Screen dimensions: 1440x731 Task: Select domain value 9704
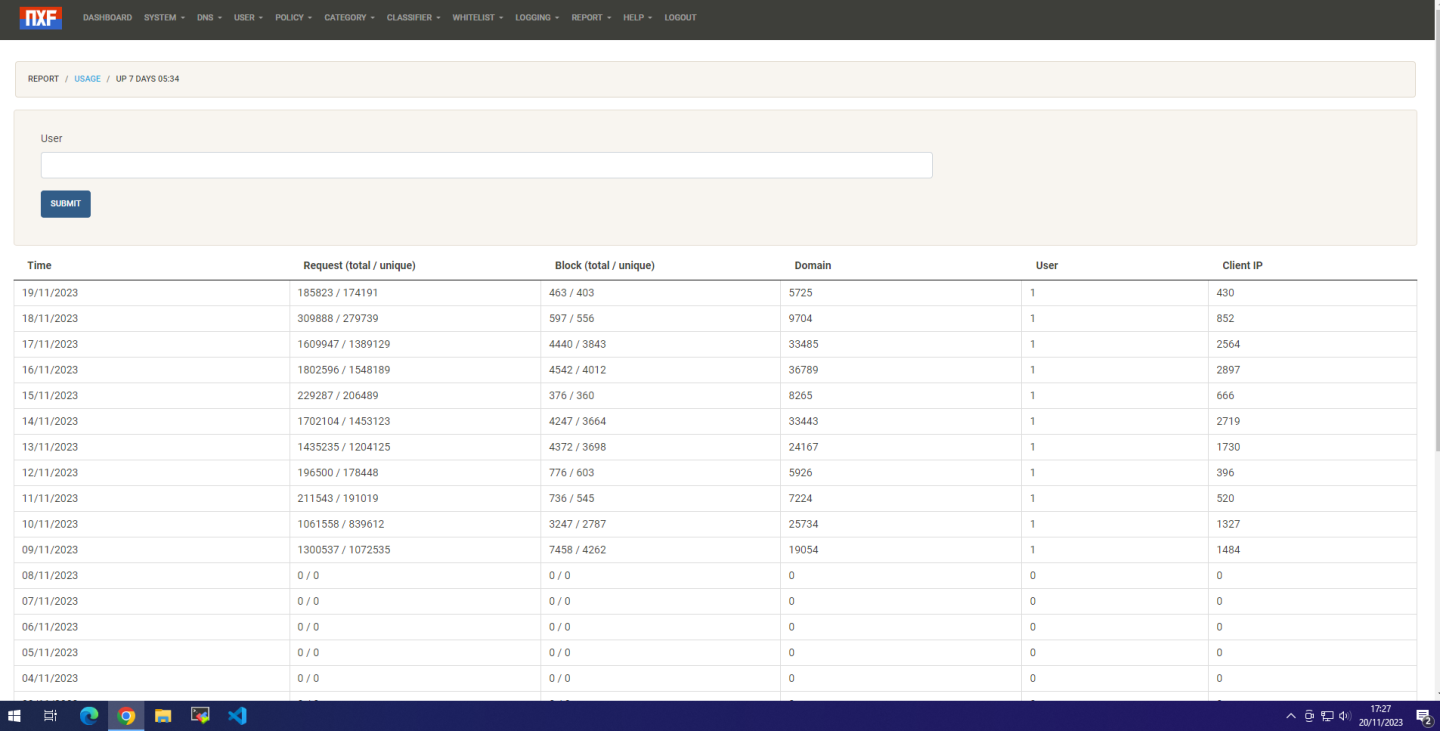(x=801, y=319)
